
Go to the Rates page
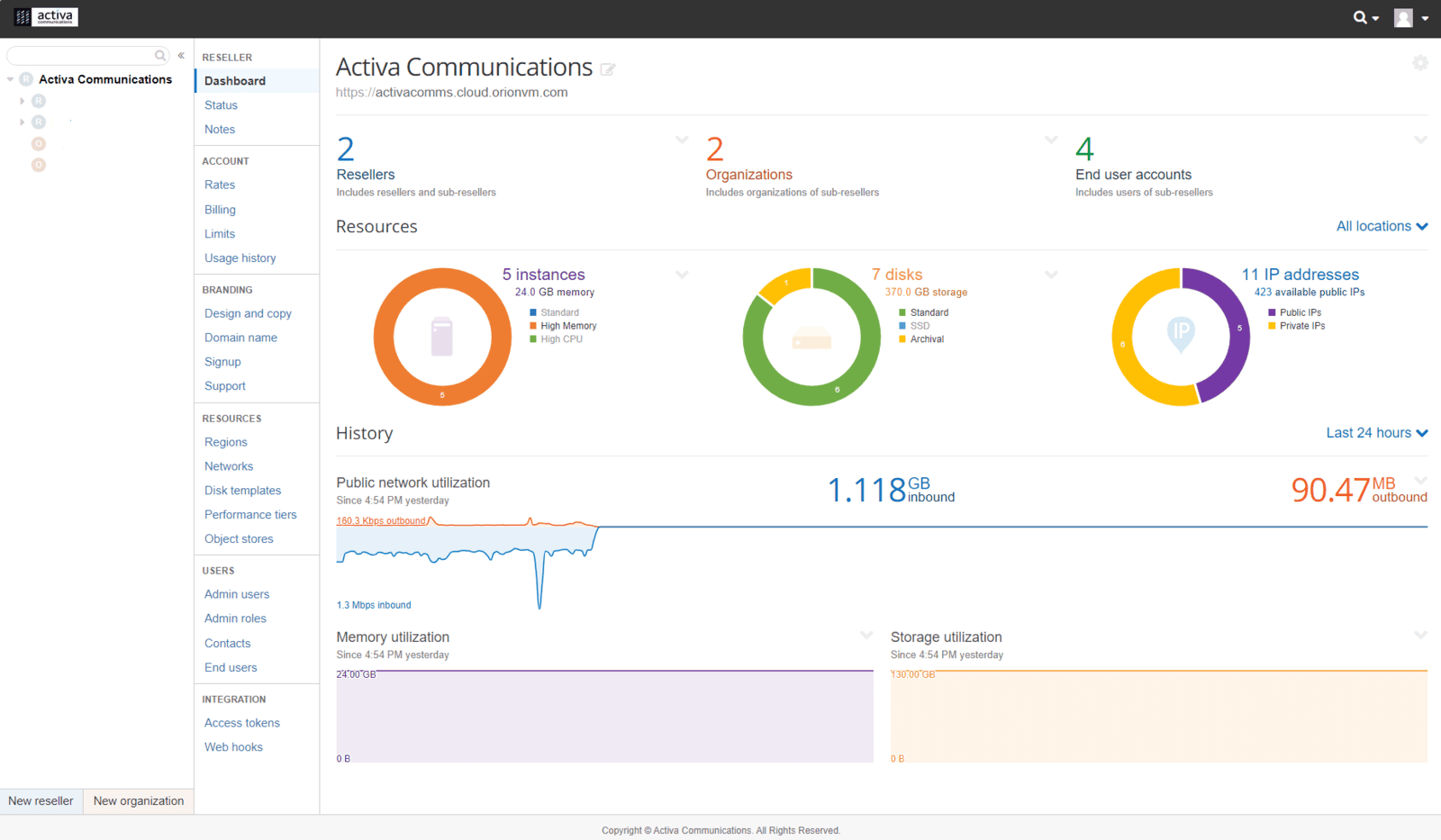[x=220, y=185]
